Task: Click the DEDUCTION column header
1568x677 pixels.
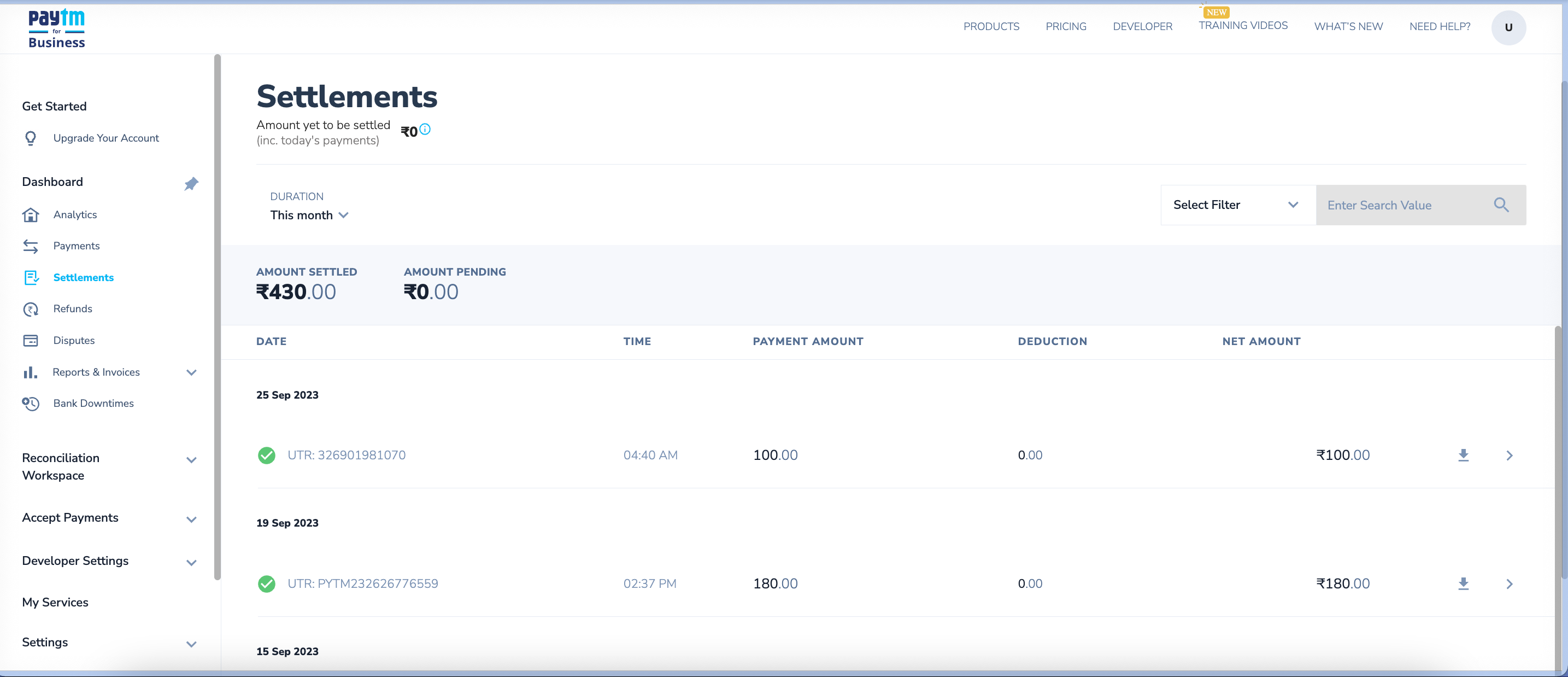Action: (x=1053, y=342)
